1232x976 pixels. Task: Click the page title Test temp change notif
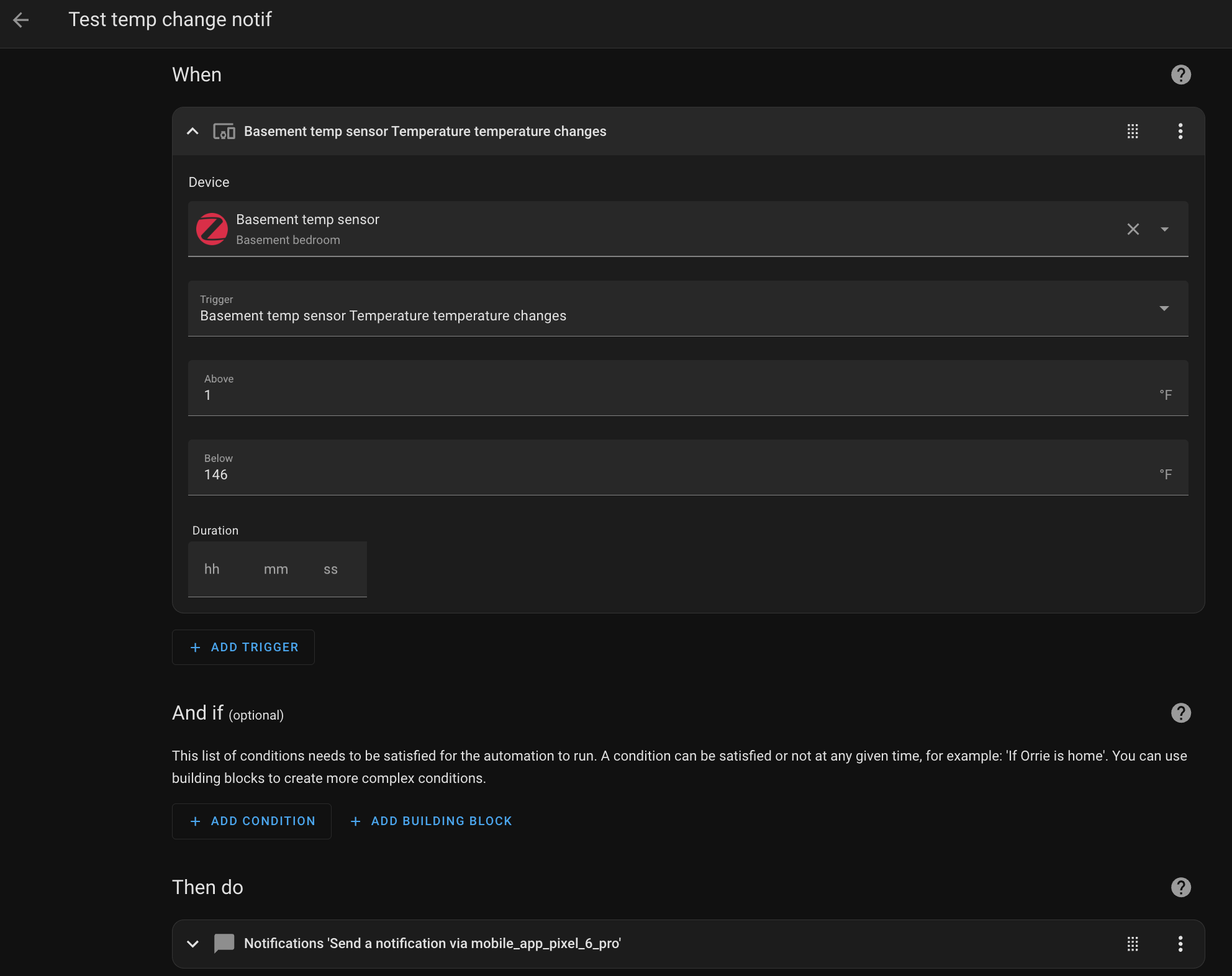point(170,20)
